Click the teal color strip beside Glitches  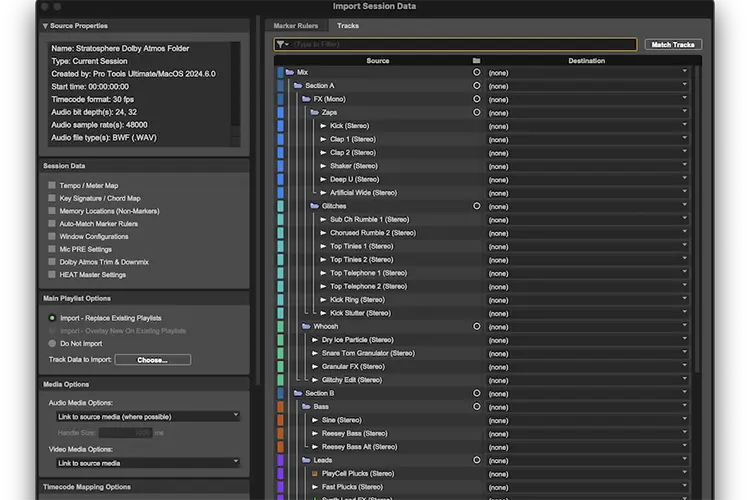pyautogui.click(x=280, y=206)
